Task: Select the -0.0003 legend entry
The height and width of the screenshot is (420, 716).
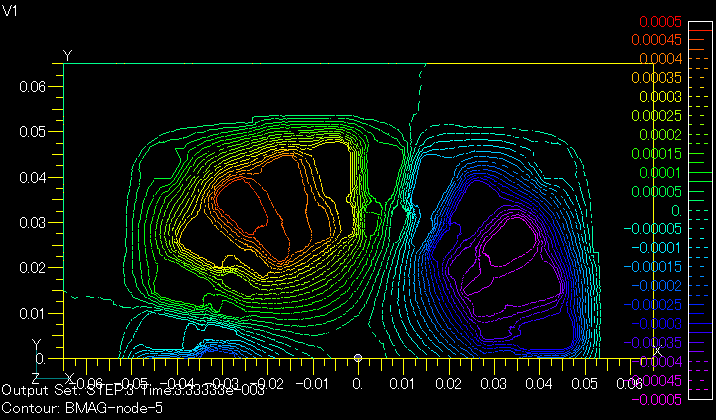Action: click(x=660, y=324)
